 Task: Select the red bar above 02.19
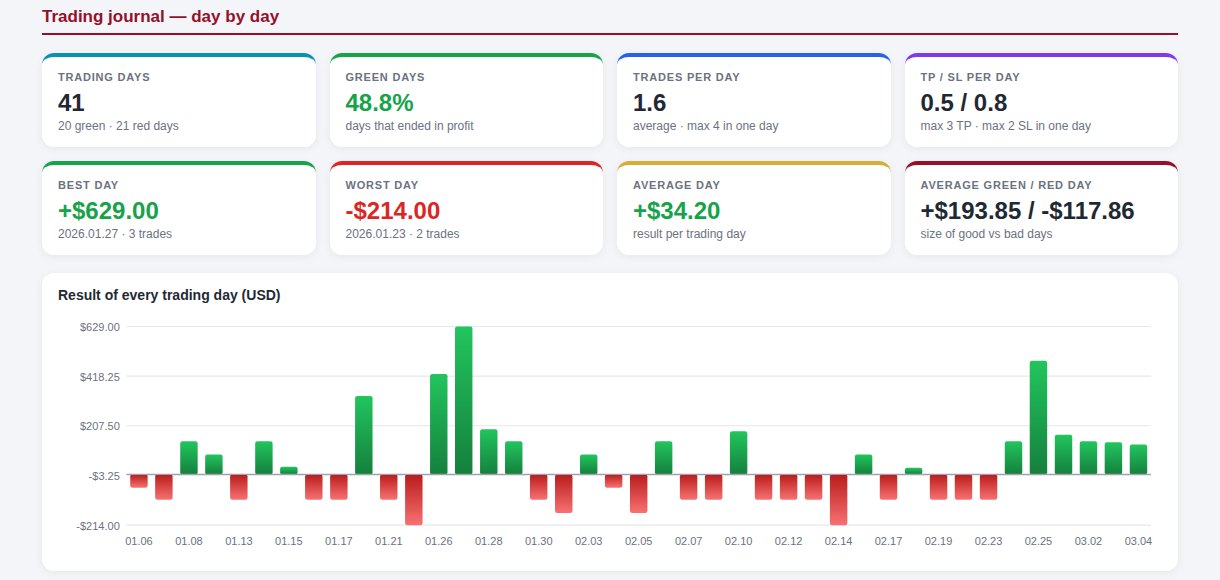coord(939,487)
